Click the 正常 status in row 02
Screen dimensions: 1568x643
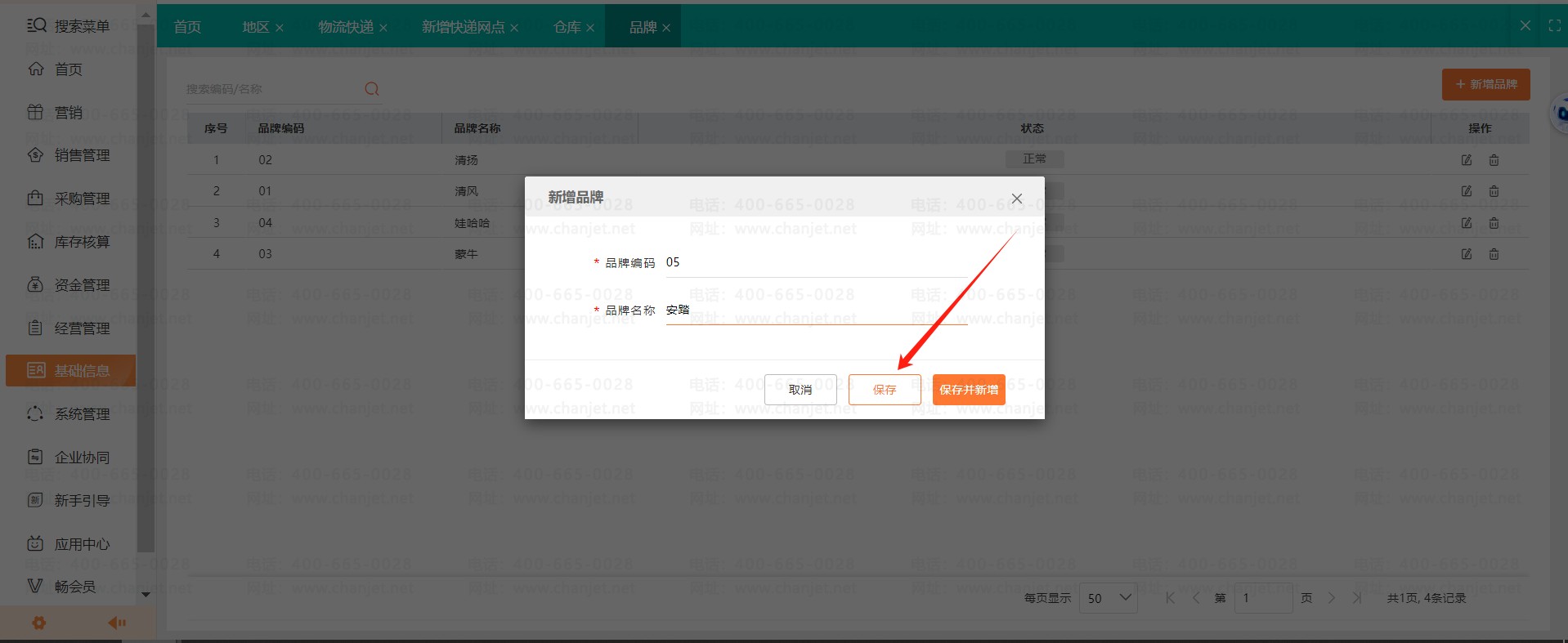tap(1034, 159)
